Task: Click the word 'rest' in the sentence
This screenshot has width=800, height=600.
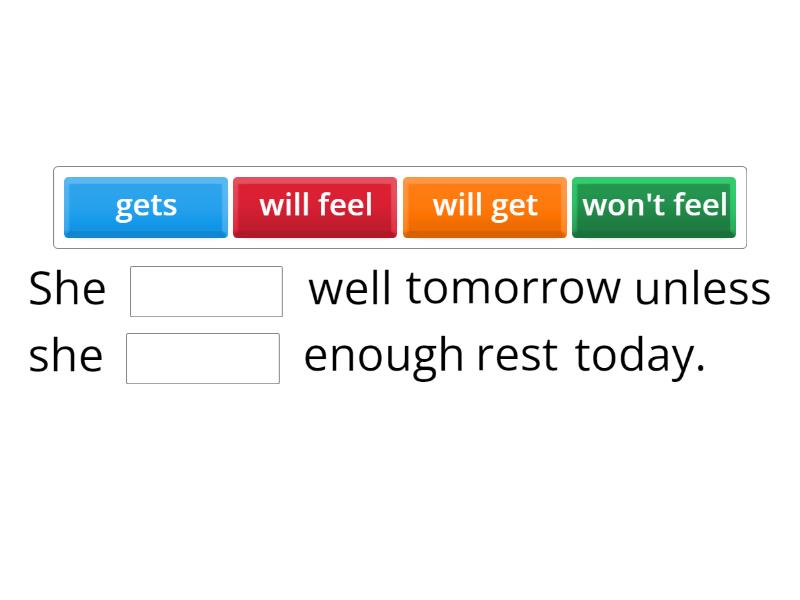Action: tap(518, 355)
